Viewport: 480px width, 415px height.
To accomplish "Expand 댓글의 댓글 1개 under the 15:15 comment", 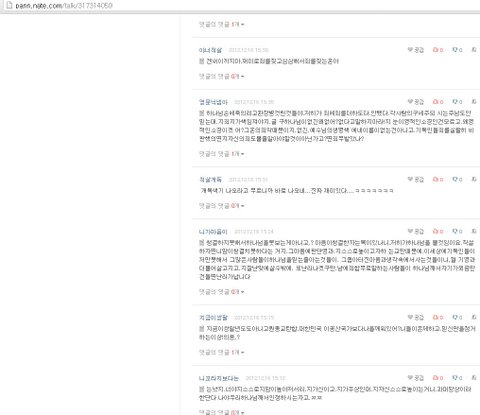I will pyautogui.click(x=221, y=352).
